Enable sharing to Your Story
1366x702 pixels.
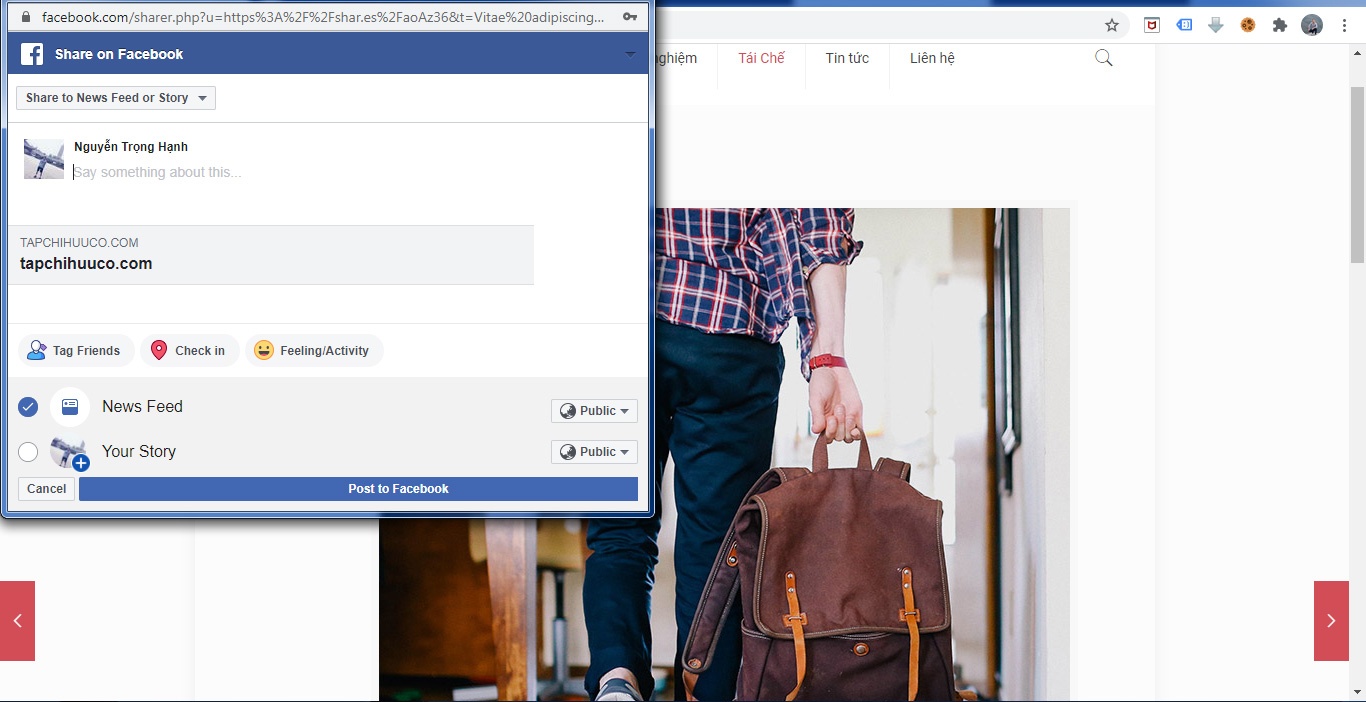(x=28, y=452)
